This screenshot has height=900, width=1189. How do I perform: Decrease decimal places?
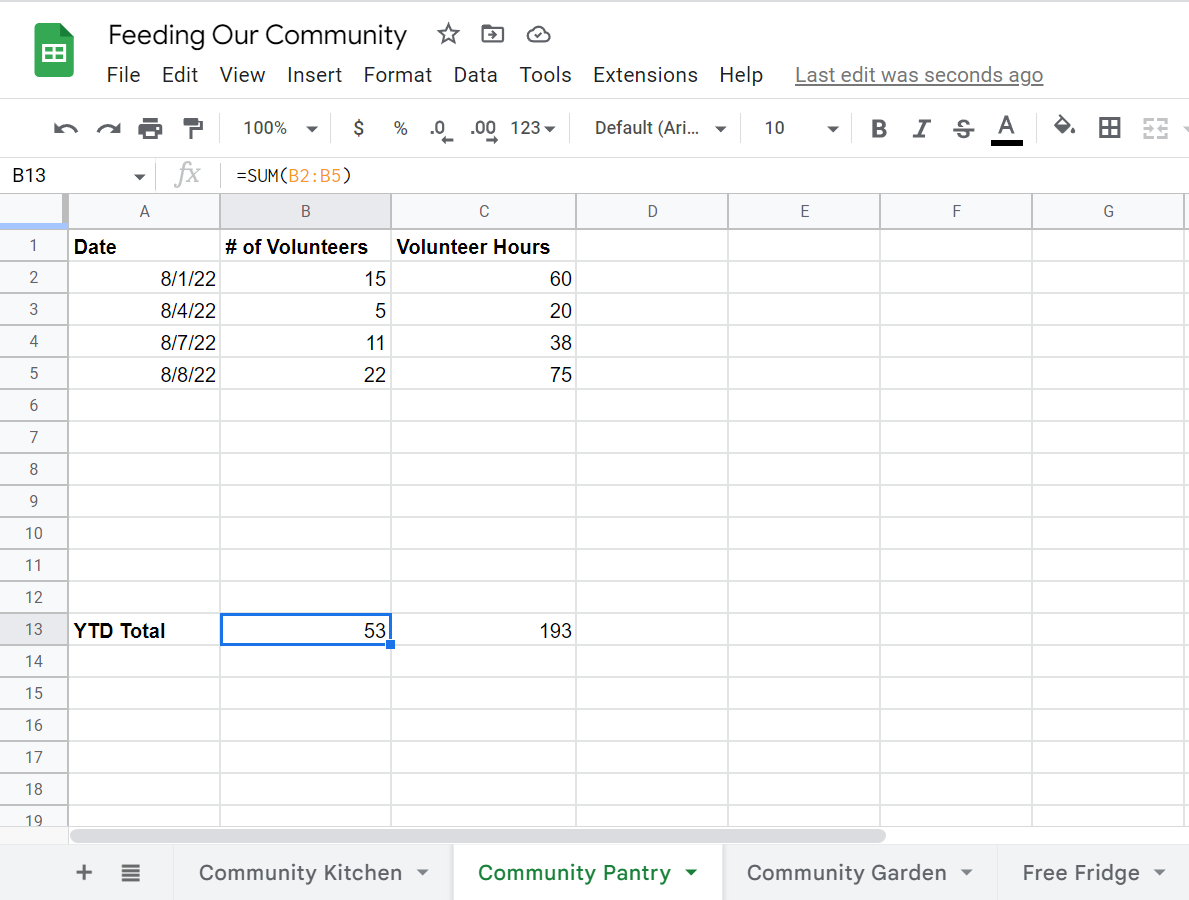[x=438, y=128]
